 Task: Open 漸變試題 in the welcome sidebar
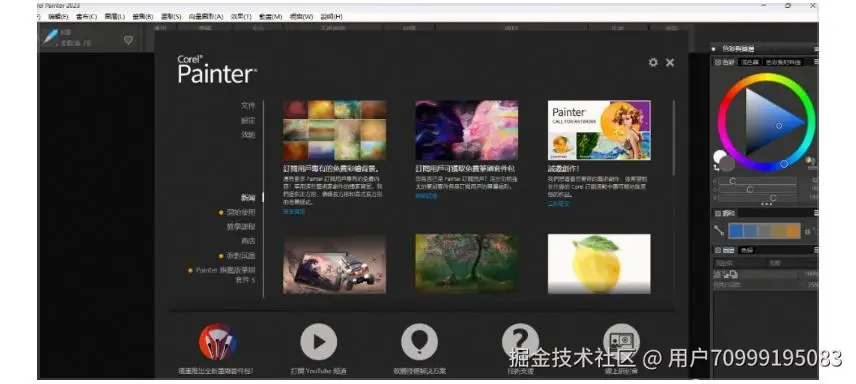pyautogui.click(x=241, y=256)
